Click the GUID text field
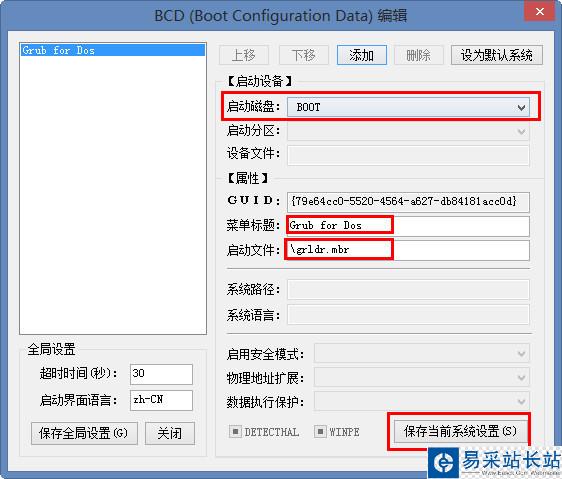The width and height of the screenshot is (562, 479). point(408,202)
